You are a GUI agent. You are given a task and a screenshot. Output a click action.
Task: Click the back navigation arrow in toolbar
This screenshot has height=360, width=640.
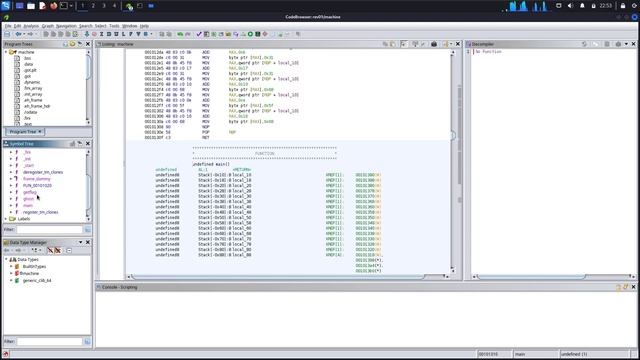click(18, 34)
